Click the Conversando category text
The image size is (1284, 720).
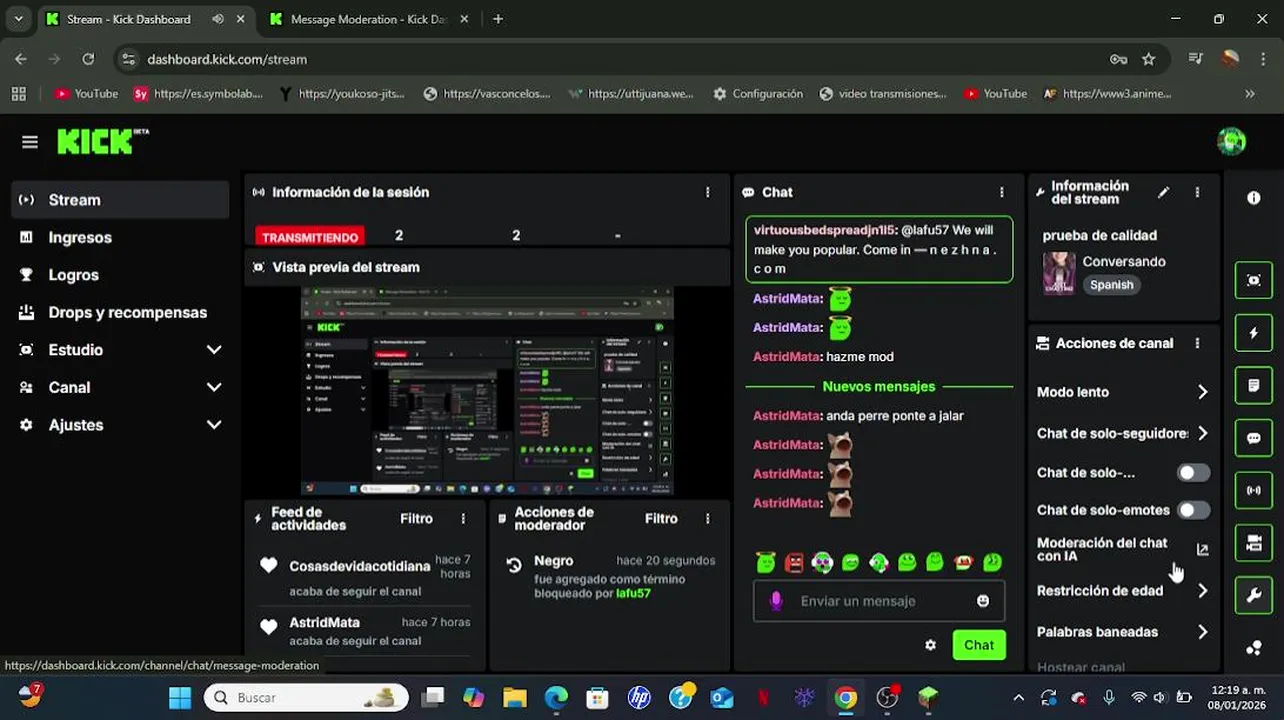(x=1124, y=261)
